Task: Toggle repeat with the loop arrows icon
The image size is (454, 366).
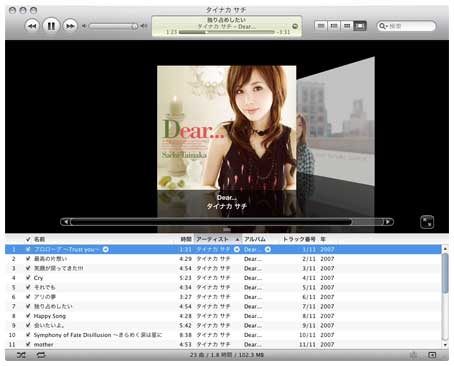Action: pyautogui.click(x=41, y=355)
